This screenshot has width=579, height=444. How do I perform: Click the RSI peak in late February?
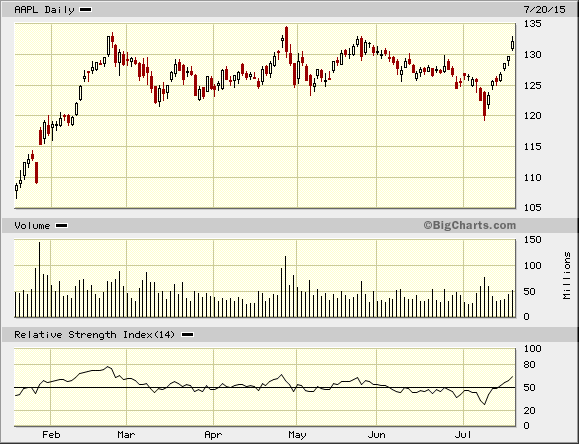tap(108, 367)
